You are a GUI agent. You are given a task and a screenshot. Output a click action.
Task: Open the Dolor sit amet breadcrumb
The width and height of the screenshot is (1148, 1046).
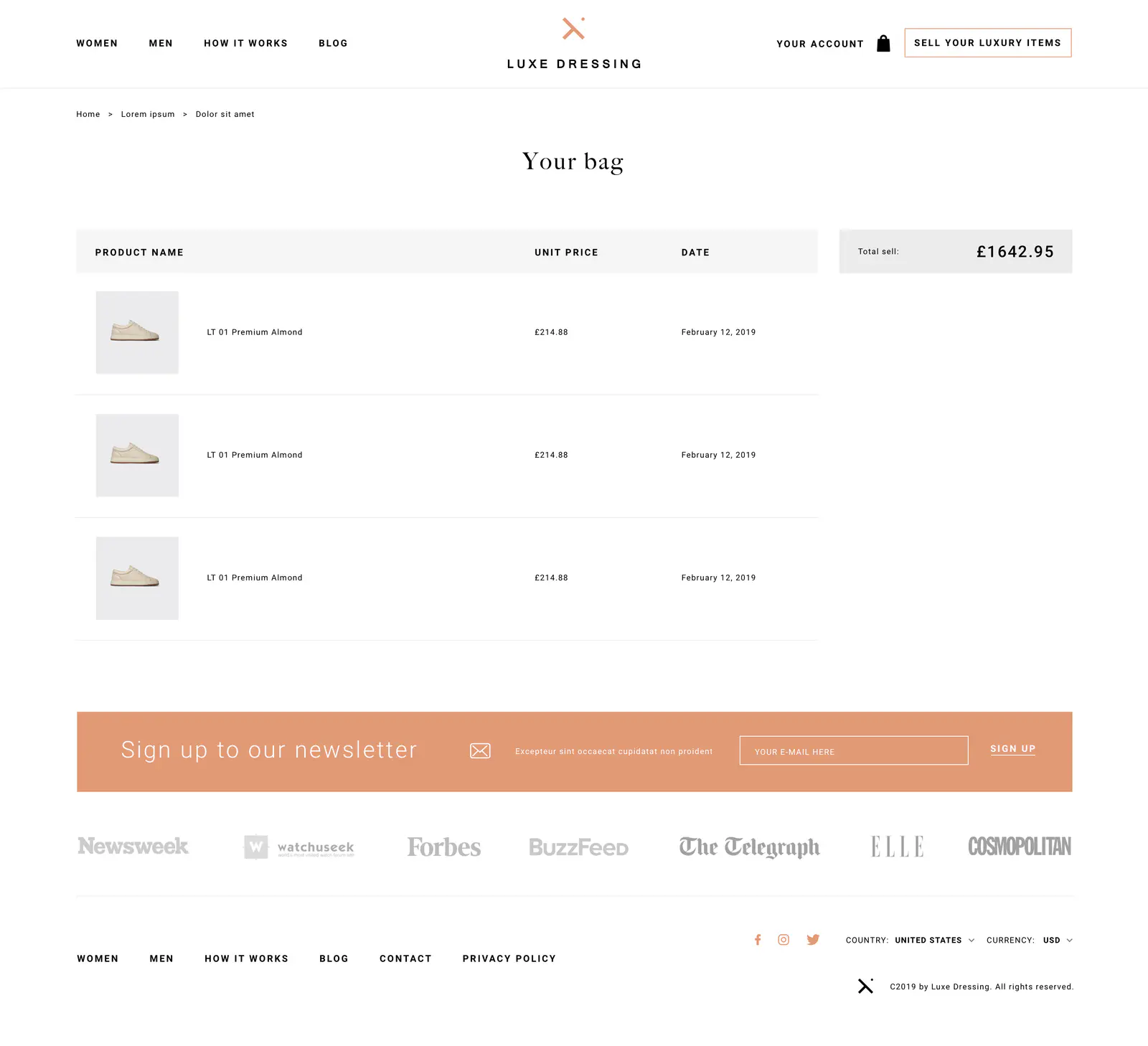click(x=225, y=114)
